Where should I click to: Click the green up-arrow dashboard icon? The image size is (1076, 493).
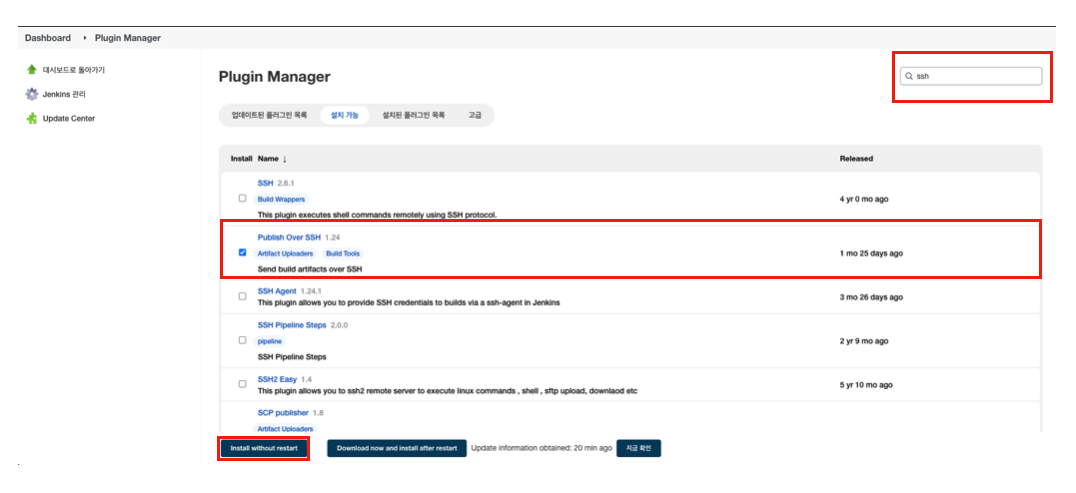tap(31, 69)
